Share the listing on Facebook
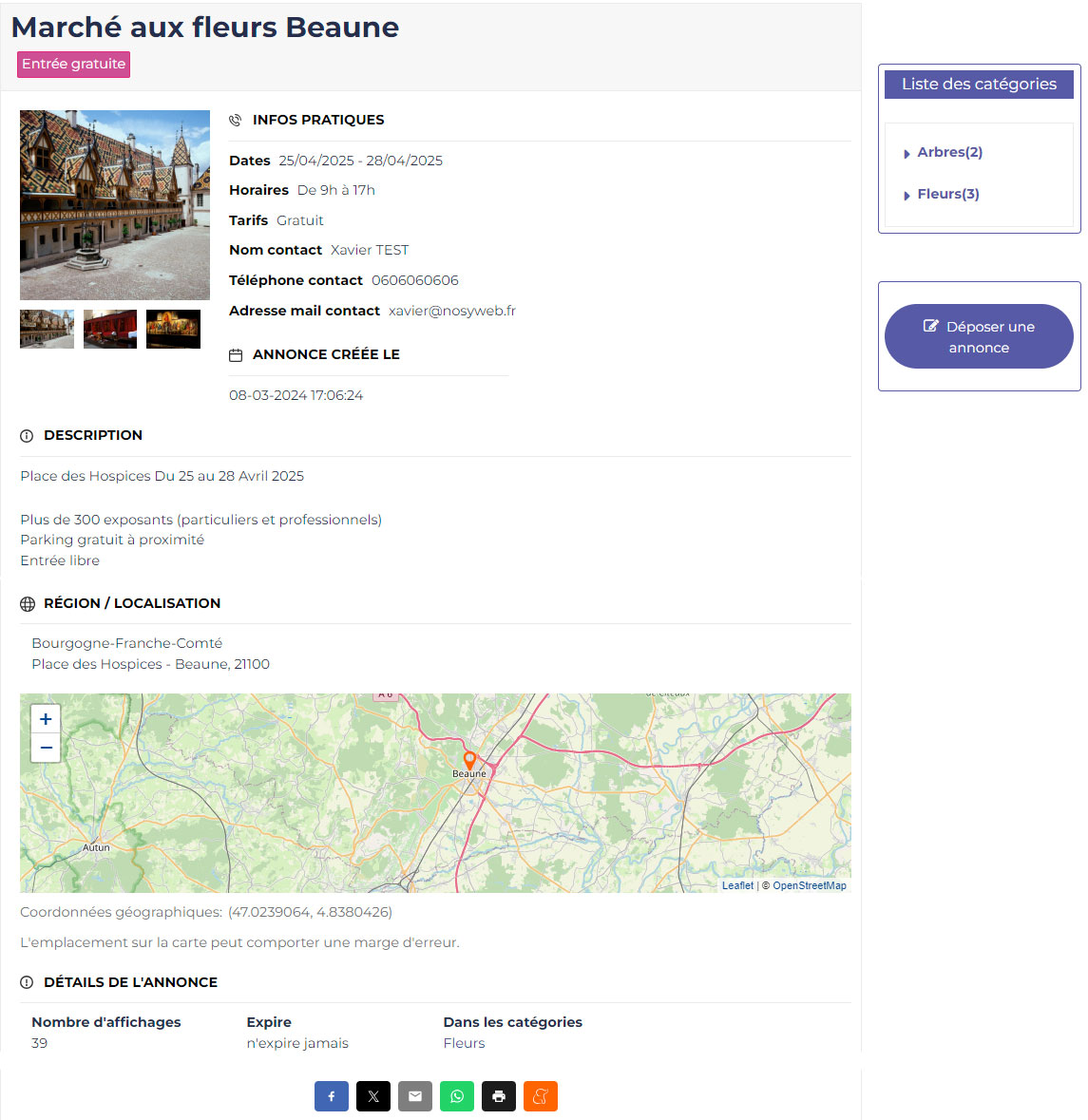Screen dimensions: 1088x1120 point(332,1095)
